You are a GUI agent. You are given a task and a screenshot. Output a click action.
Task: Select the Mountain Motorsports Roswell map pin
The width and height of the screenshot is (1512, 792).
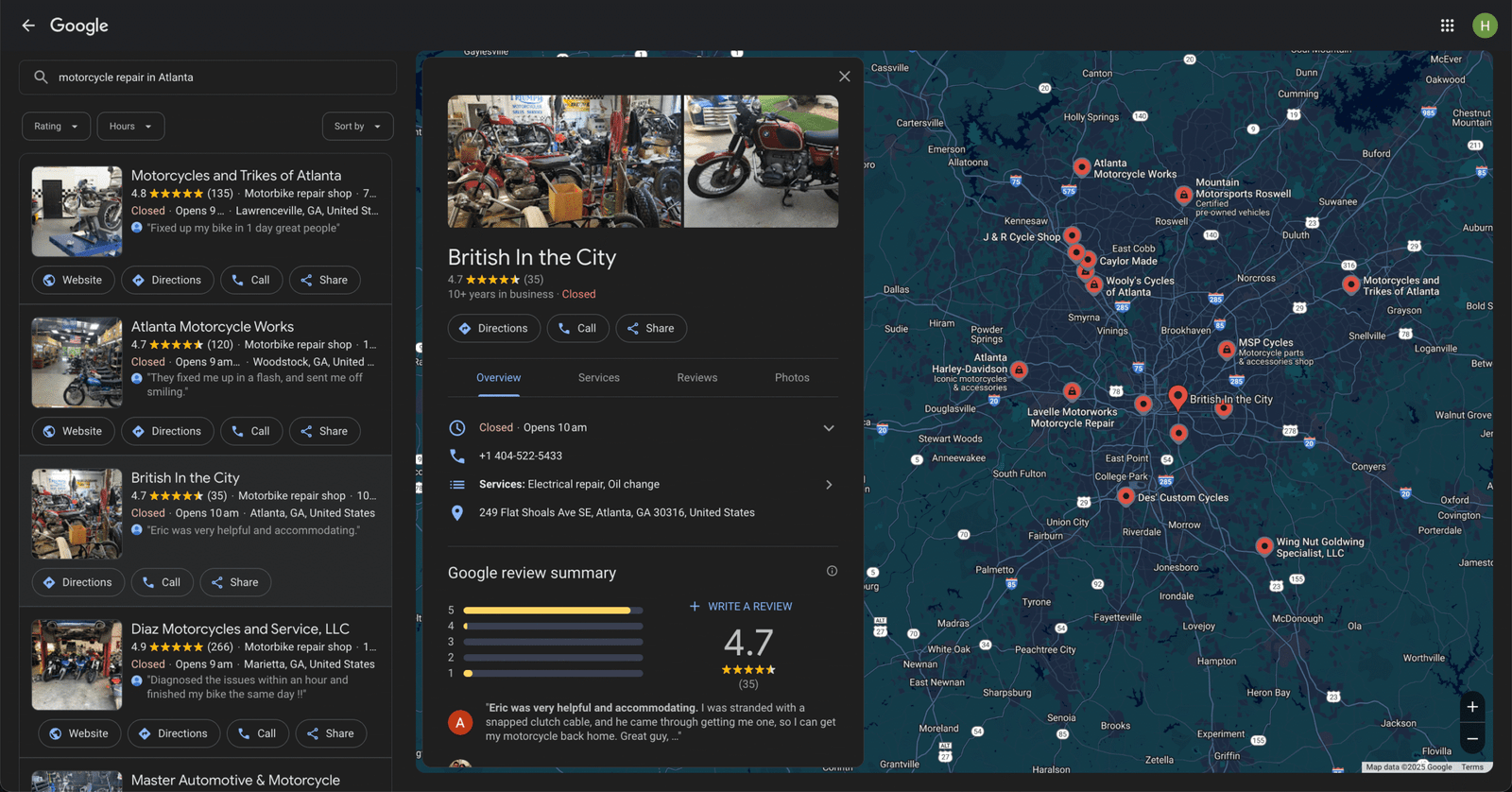[1183, 194]
